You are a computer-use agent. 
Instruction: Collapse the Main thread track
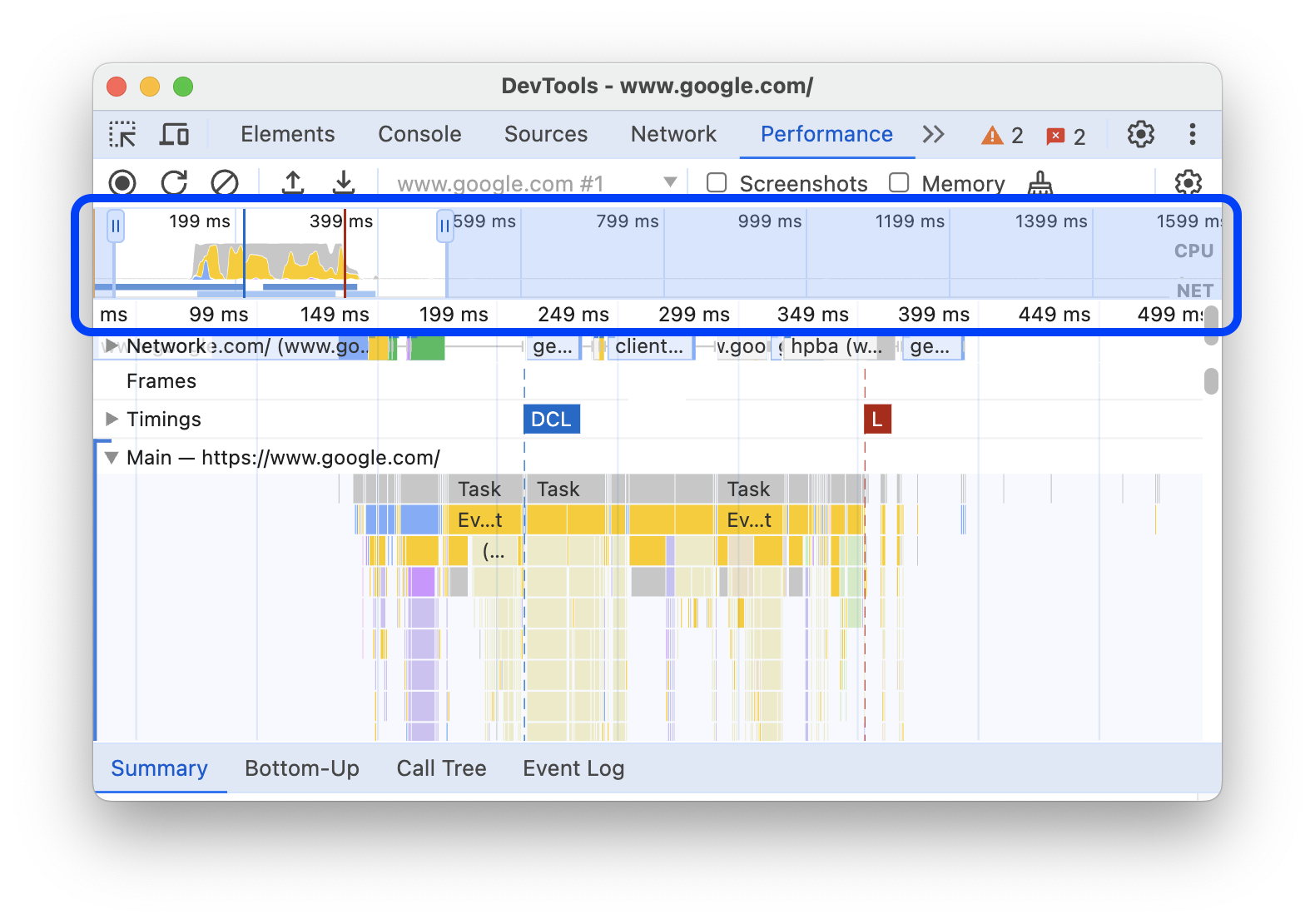[x=112, y=458]
